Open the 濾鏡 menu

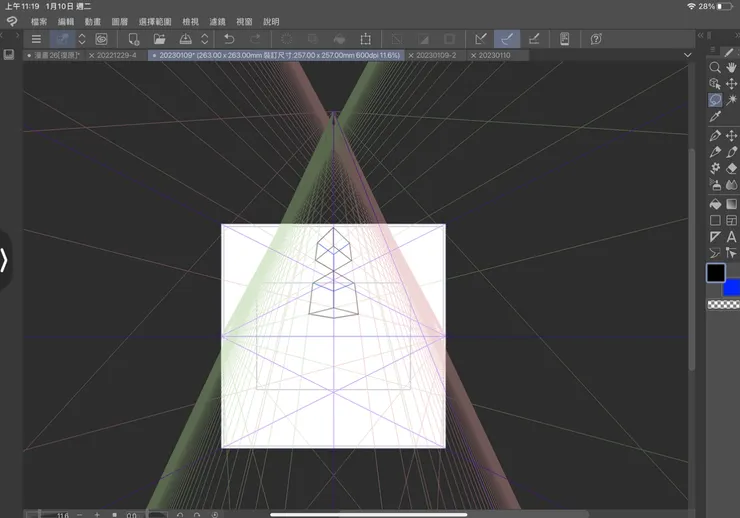point(217,21)
